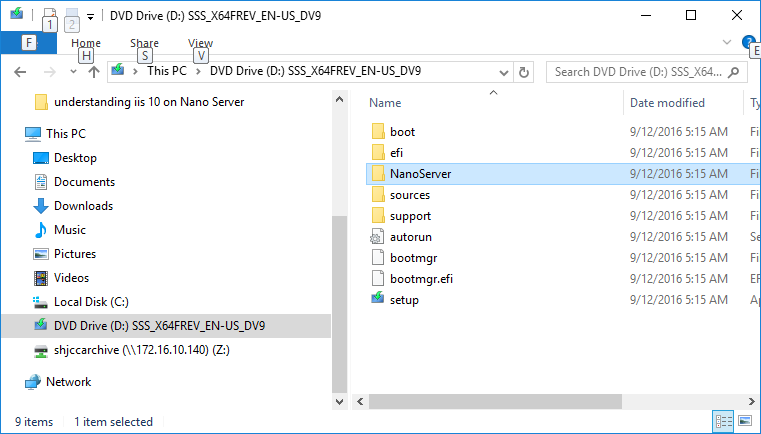Click DVD Drive (D:) breadcrumb in address bar
This screenshot has width=761, height=434.
point(315,71)
